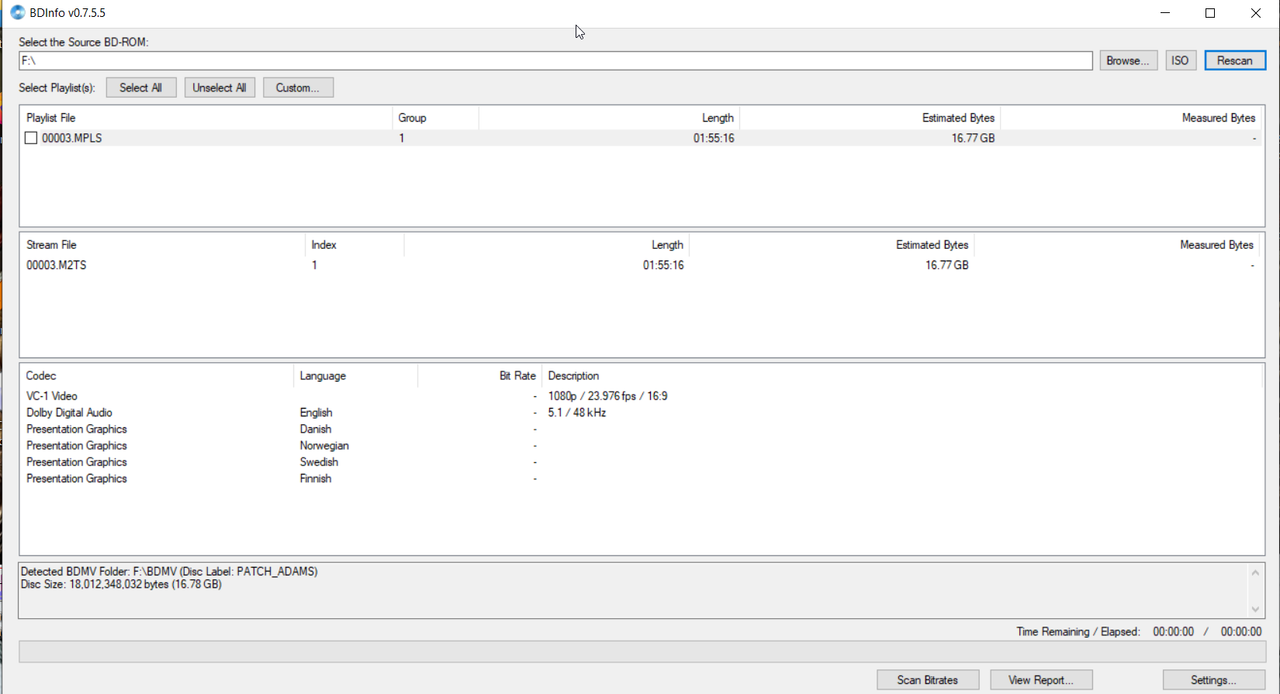Start Scan Bitrates
1280x694 pixels.
click(x=927, y=680)
